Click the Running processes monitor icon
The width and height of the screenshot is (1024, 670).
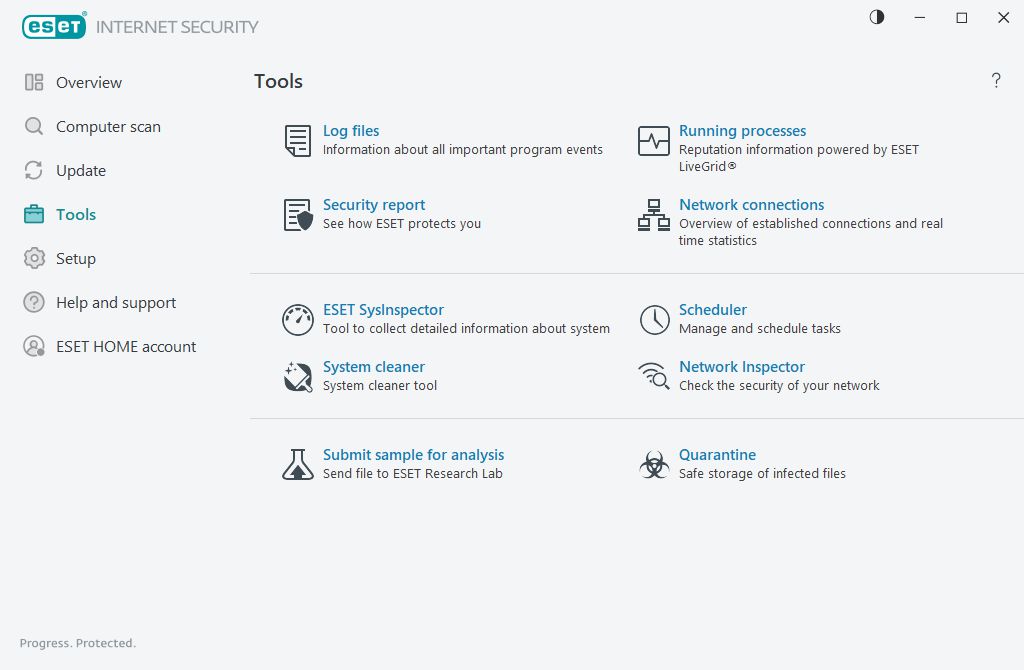click(654, 141)
